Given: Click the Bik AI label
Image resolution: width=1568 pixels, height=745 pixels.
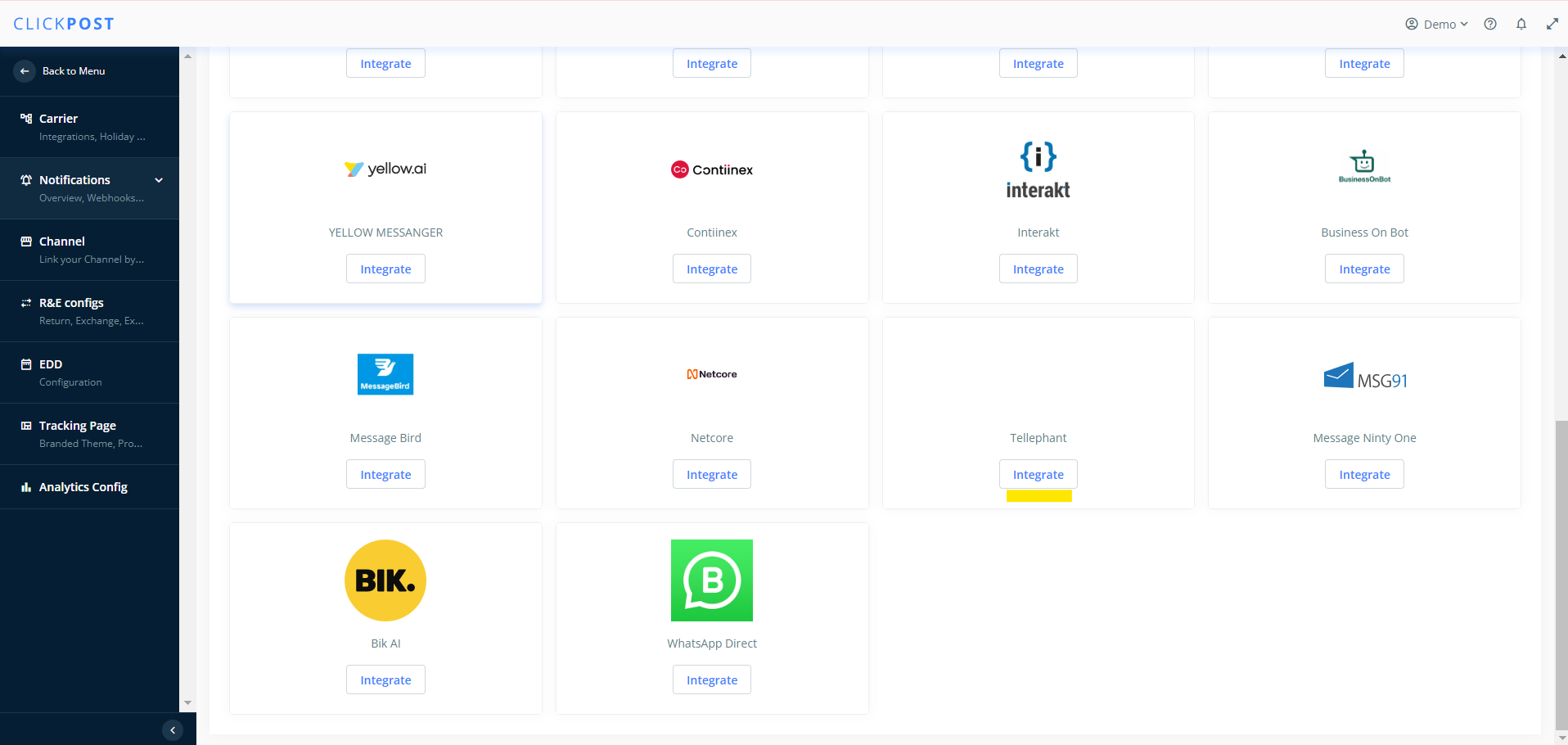Looking at the screenshot, I should pyautogui.click(x=385, y=643).
